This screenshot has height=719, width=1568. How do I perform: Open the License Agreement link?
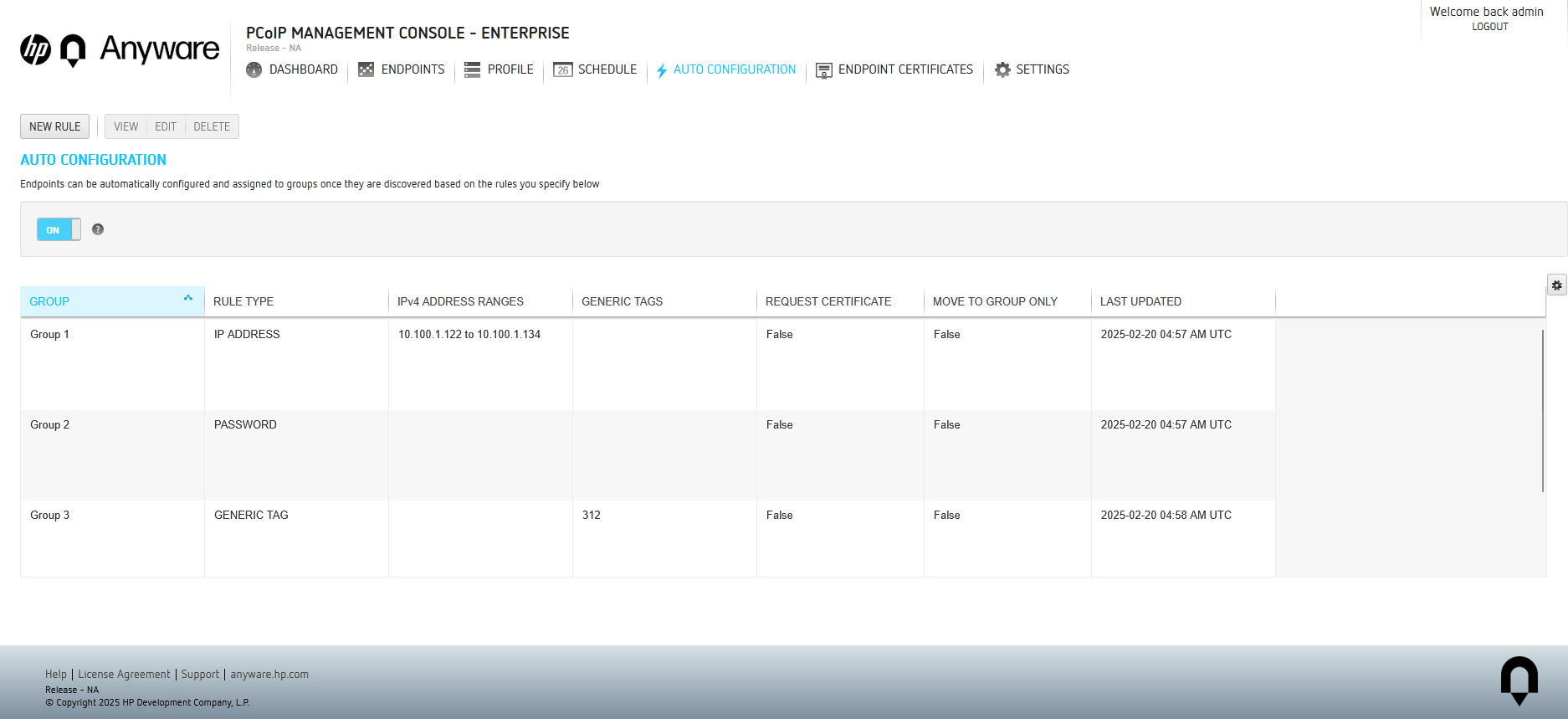pos(124,674)
